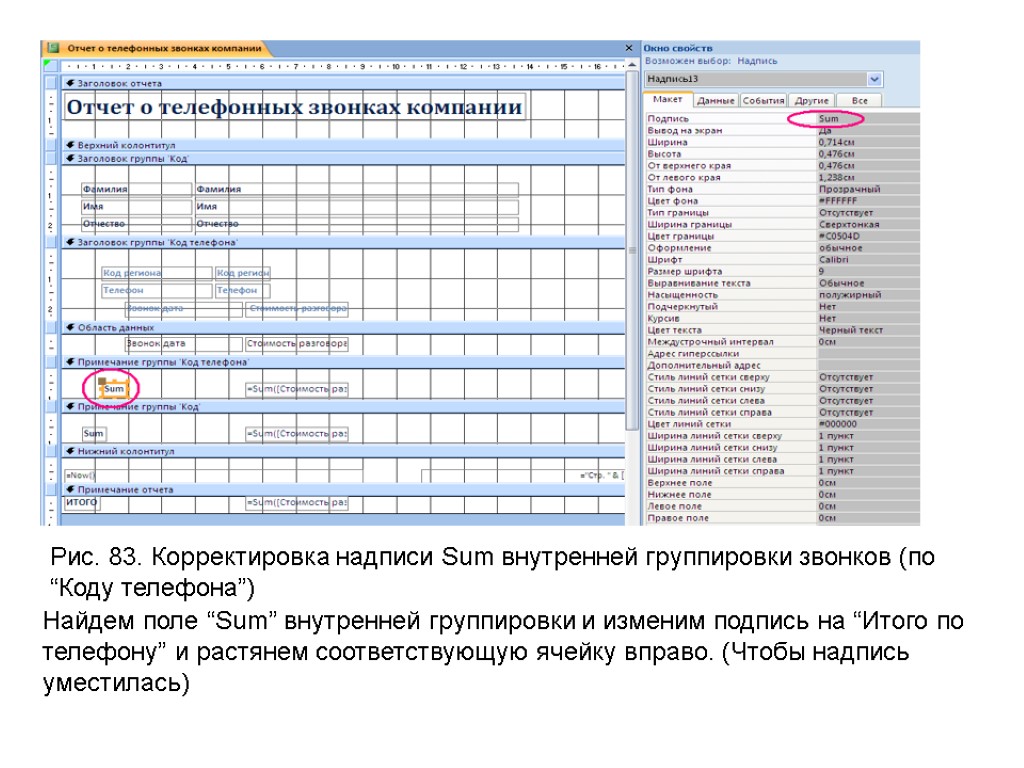Change 'Насыщенность' value 'полужирный'
This screenshot has width=1024, height=768.
pos(868,295)
